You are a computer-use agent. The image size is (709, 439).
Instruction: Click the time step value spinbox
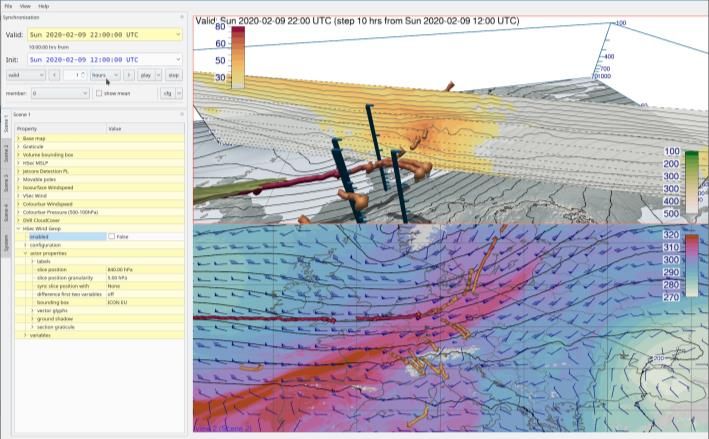(75, 75)
